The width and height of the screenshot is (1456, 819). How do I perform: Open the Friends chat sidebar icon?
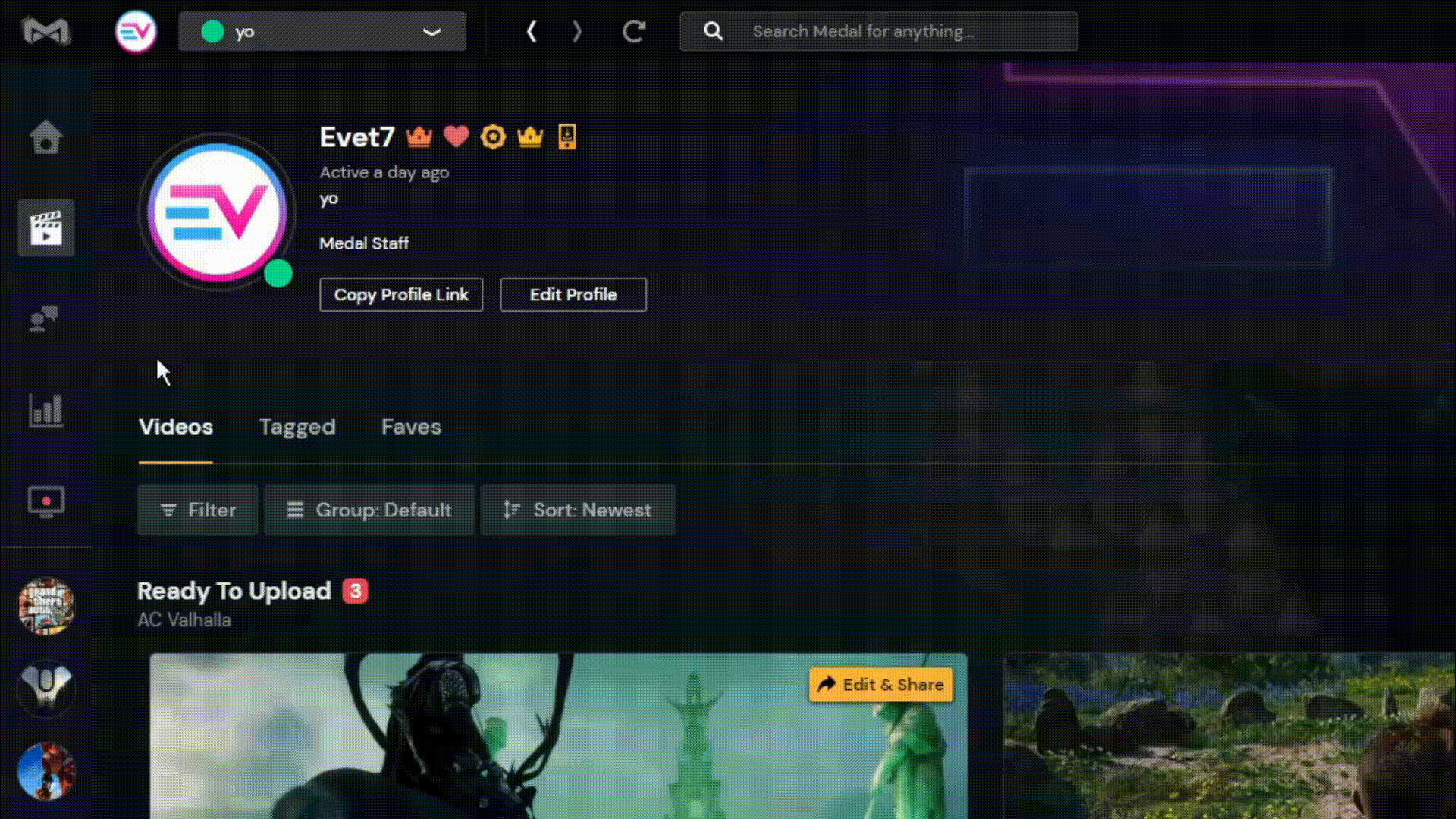click(44, 319)
